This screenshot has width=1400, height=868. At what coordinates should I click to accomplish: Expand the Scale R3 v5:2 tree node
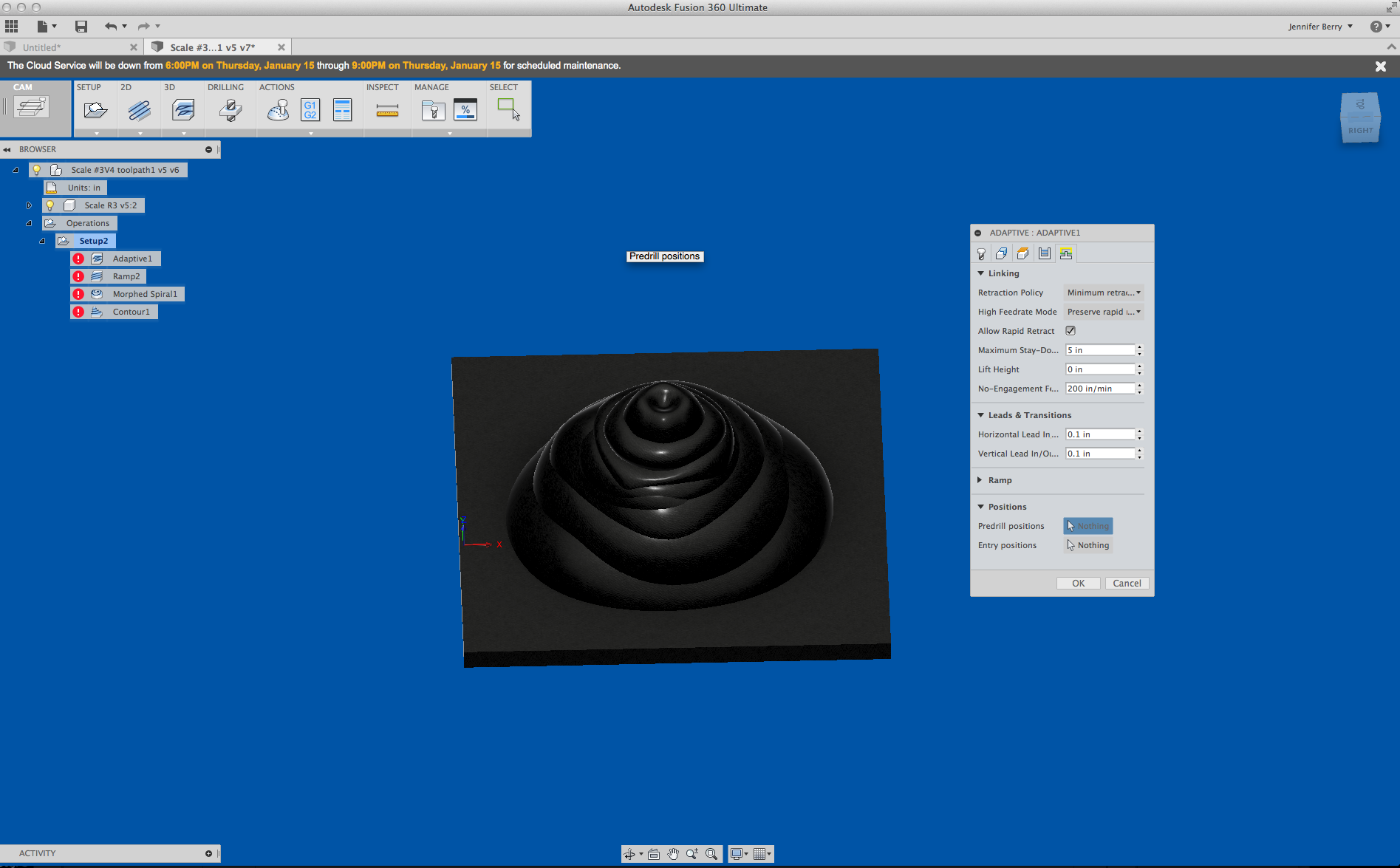point(29,205)
